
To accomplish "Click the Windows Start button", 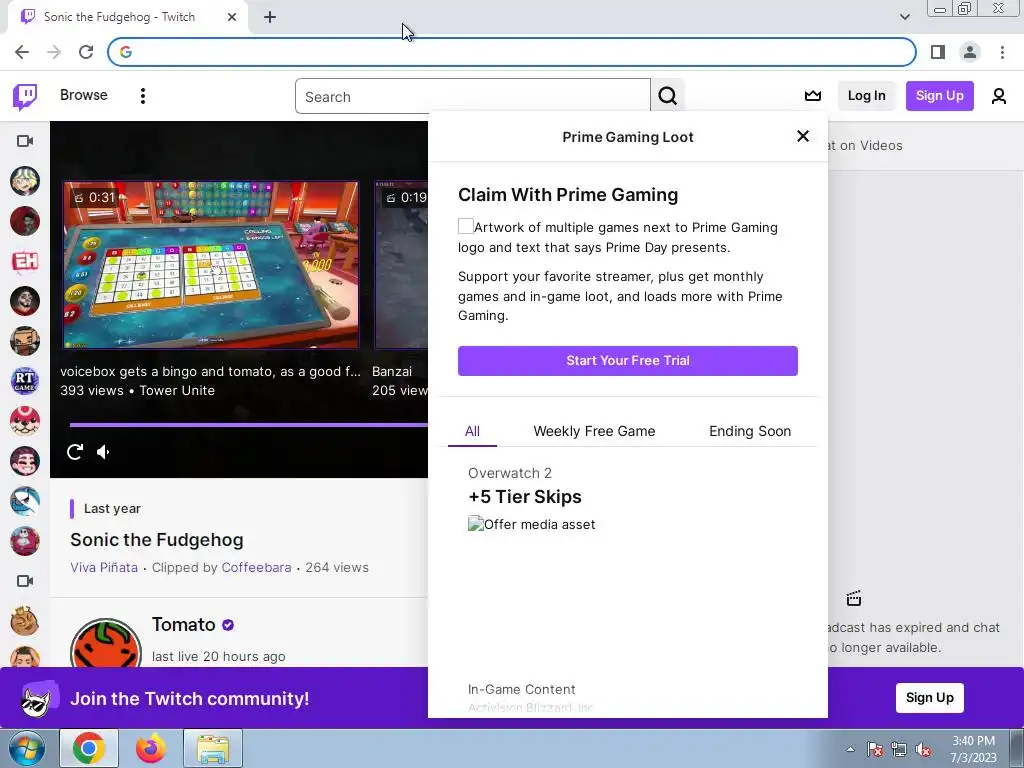I will click(x=26, y=748).
